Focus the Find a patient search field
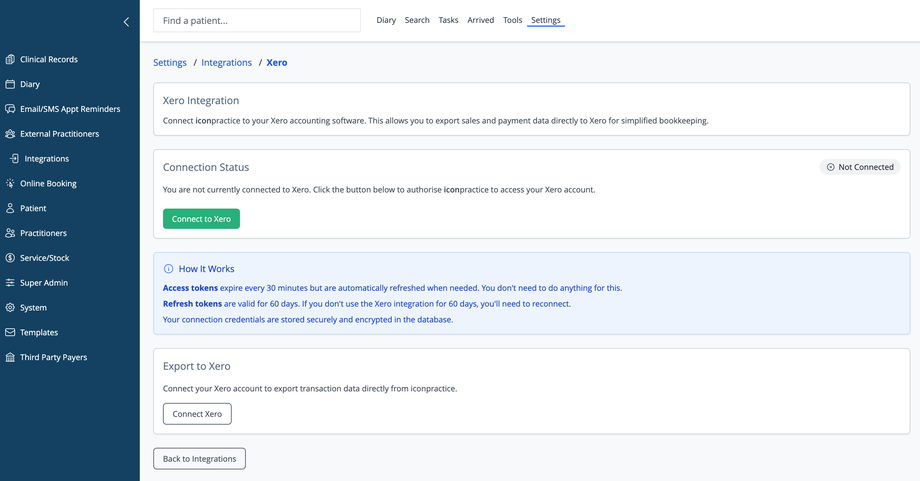This screenshot has height=481, width=920. pyautogui.click(x=257, y=21)
